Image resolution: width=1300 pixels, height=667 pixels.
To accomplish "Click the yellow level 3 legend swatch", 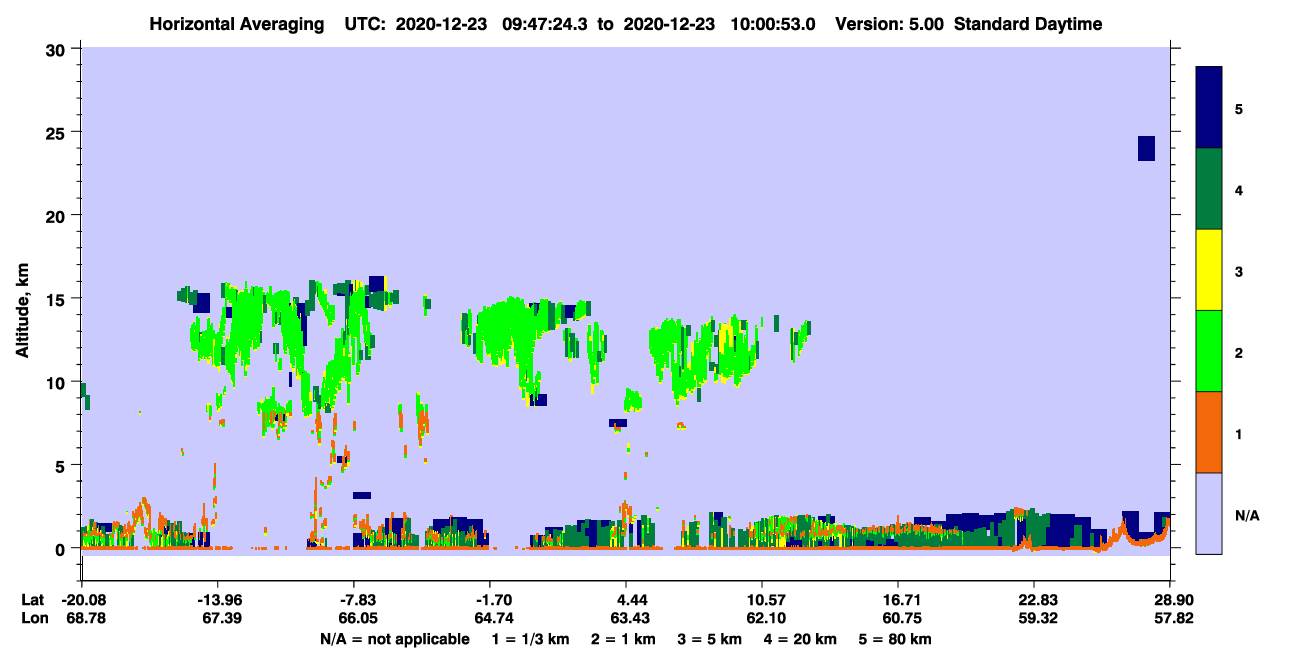I will (1209, 270).
